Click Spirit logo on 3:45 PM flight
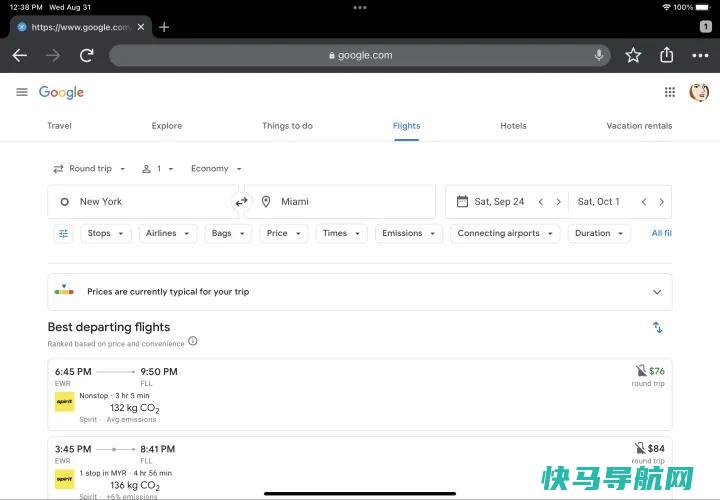 64,479
